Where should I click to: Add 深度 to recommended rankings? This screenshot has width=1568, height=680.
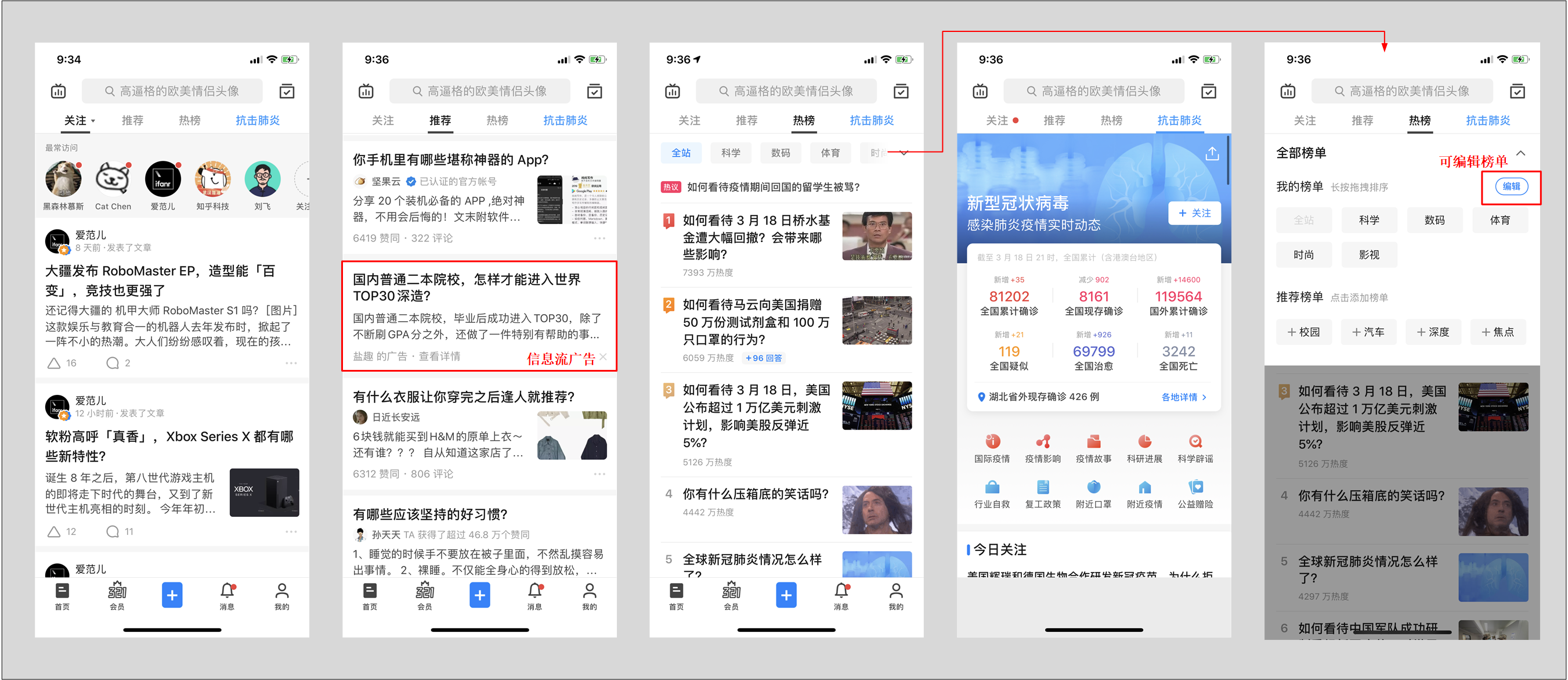(x=1433, y=332)
